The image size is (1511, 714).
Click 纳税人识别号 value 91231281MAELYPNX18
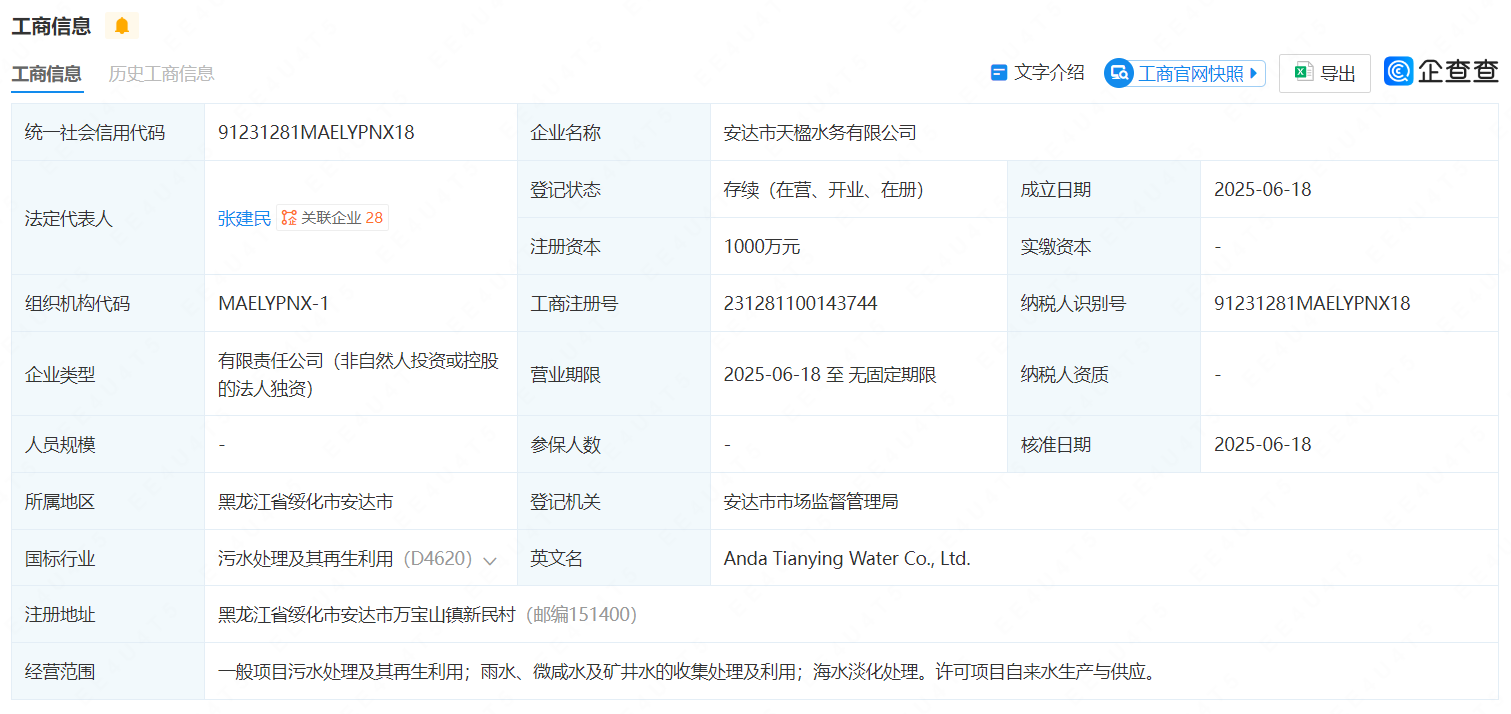tap(1312, 303)
